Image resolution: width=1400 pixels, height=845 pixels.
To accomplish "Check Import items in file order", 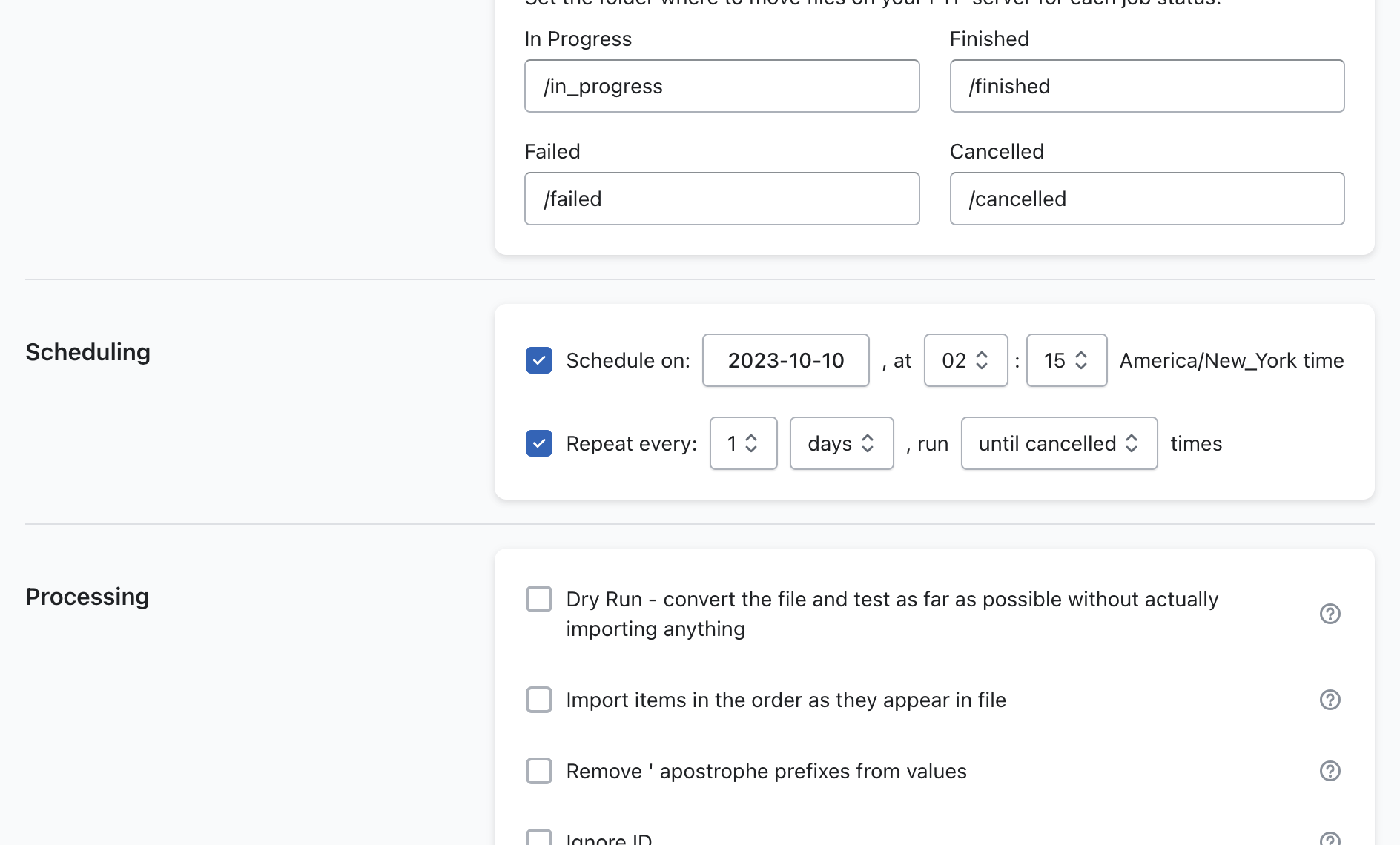I will pyautogui.click(x=539, y=700).
